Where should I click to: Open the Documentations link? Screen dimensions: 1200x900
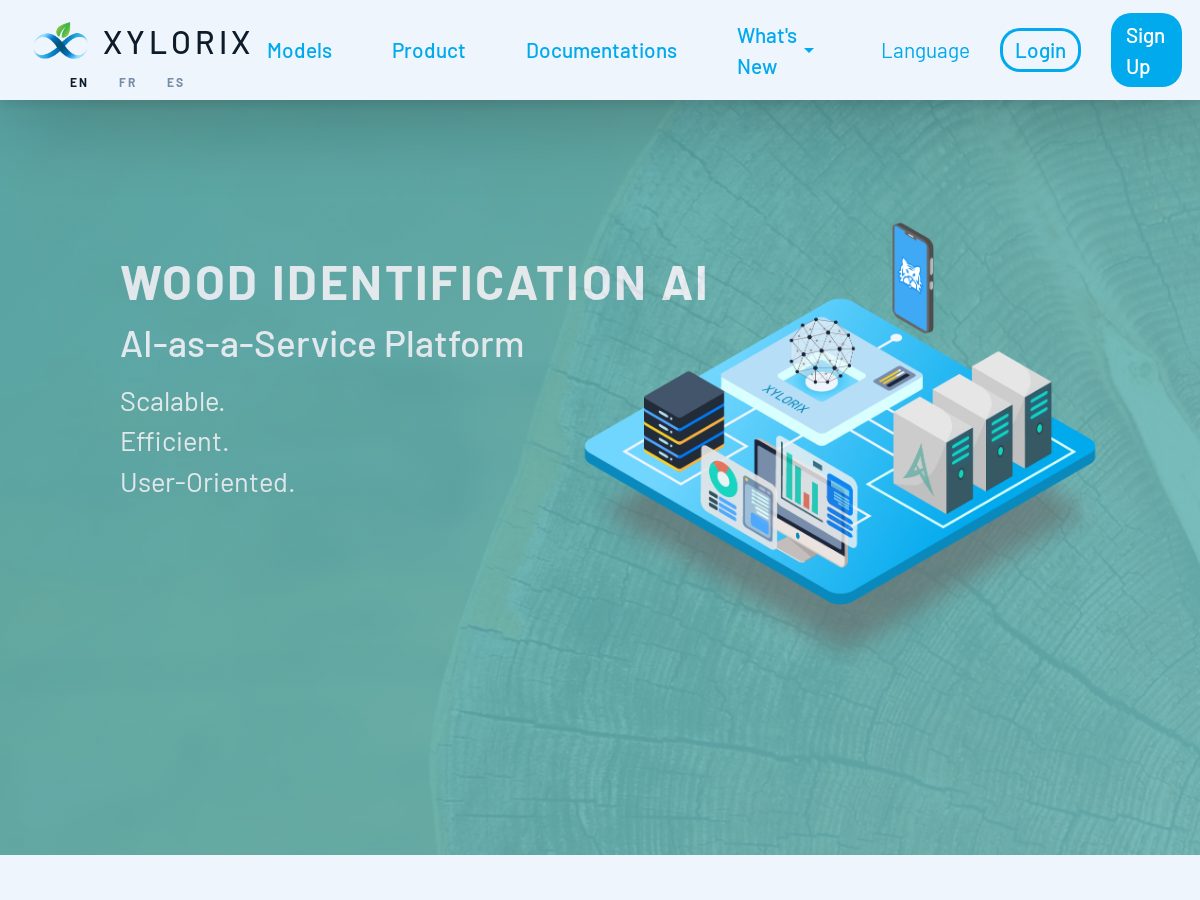[601, 50]
